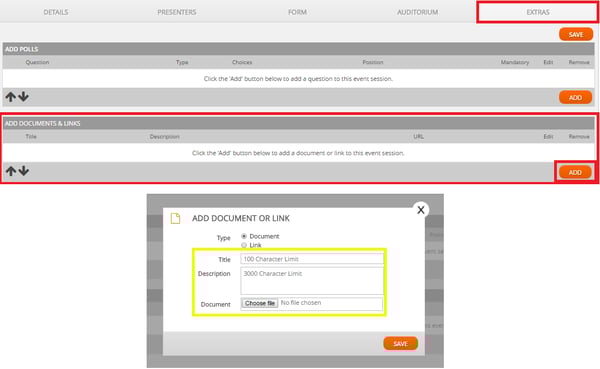The width and height of the screenshot is (600, 369).
Task: Click the document icon beside dialog title
Action: point(175,218)
